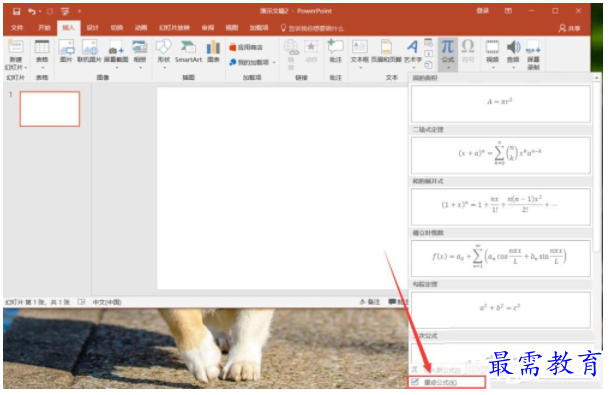
Task: Insert Header and Footer (页眉和页脚)
Action: (x=386, y=51)
